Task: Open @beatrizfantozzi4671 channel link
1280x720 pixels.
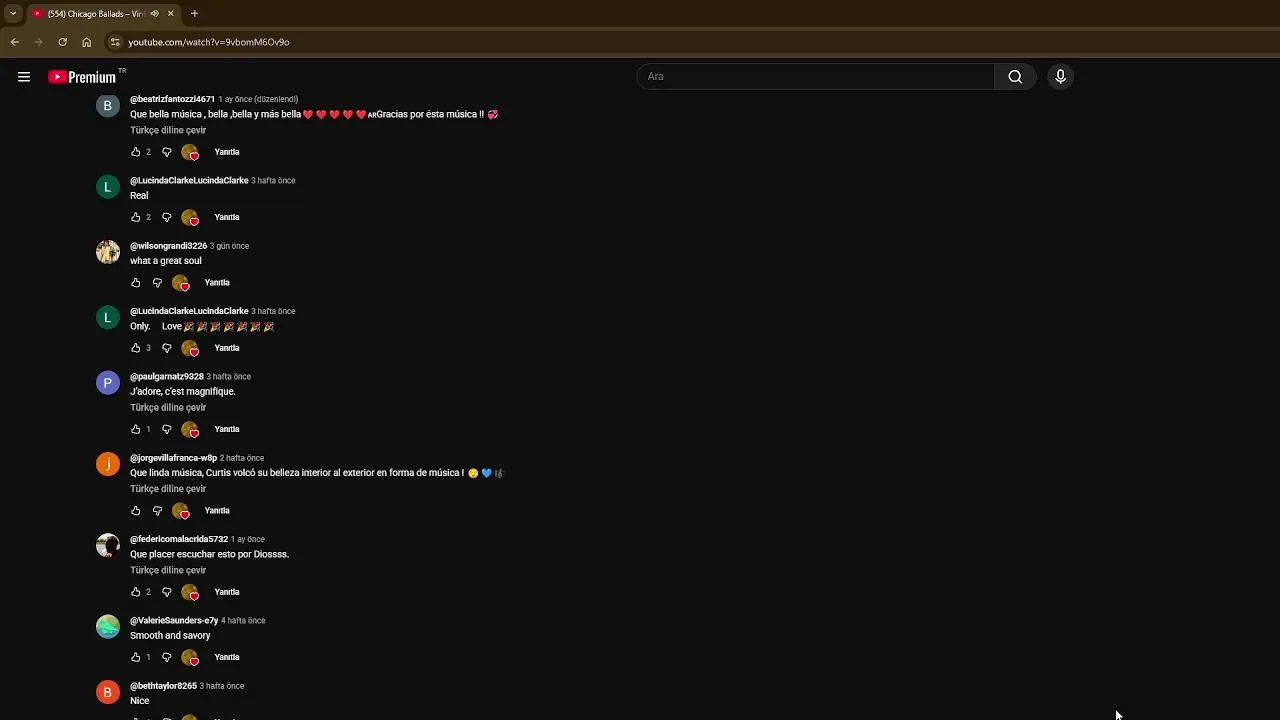Action: point(172,99)
